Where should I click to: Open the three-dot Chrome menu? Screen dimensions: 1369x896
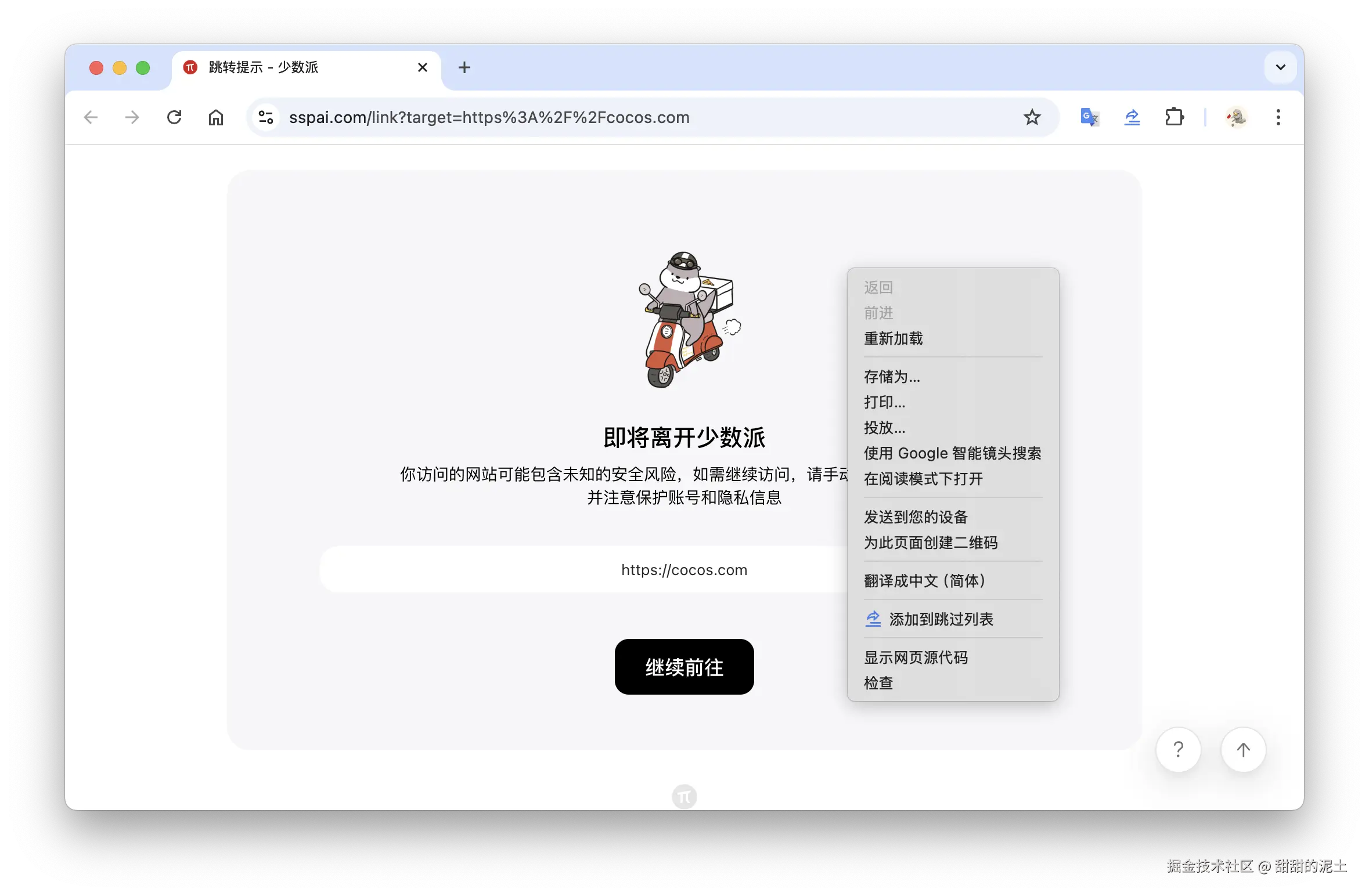1278,117
